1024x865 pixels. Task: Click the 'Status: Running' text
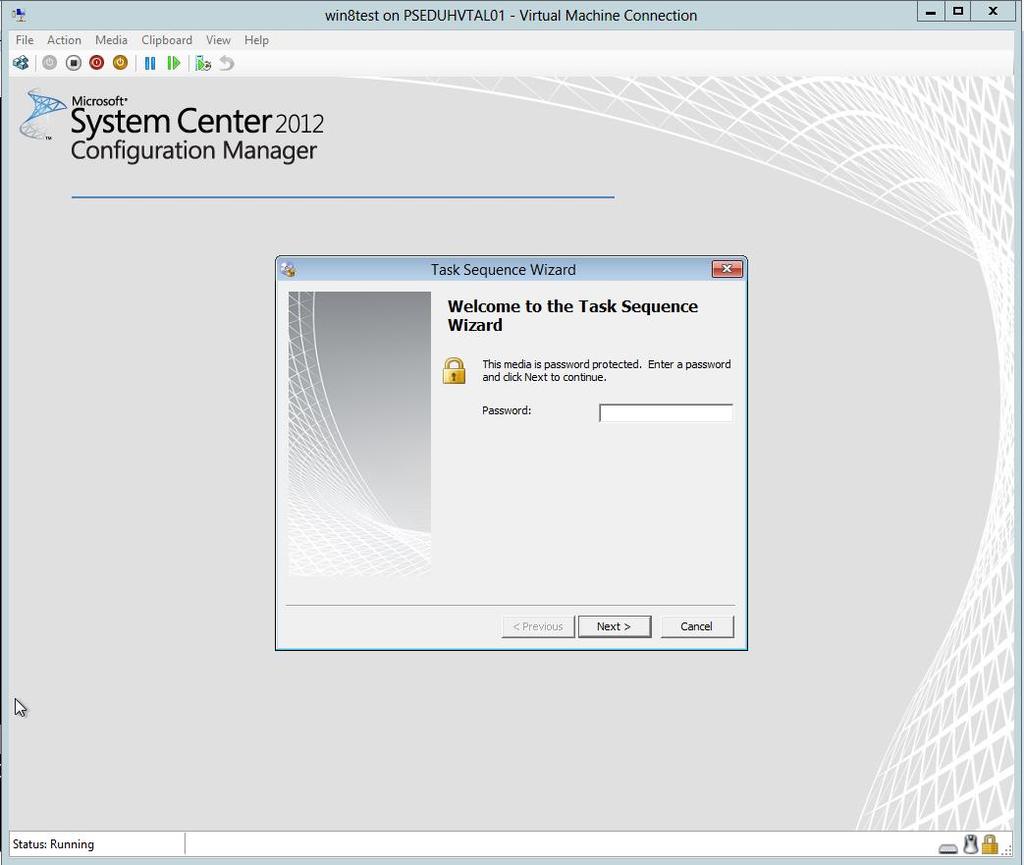[54, 844]
